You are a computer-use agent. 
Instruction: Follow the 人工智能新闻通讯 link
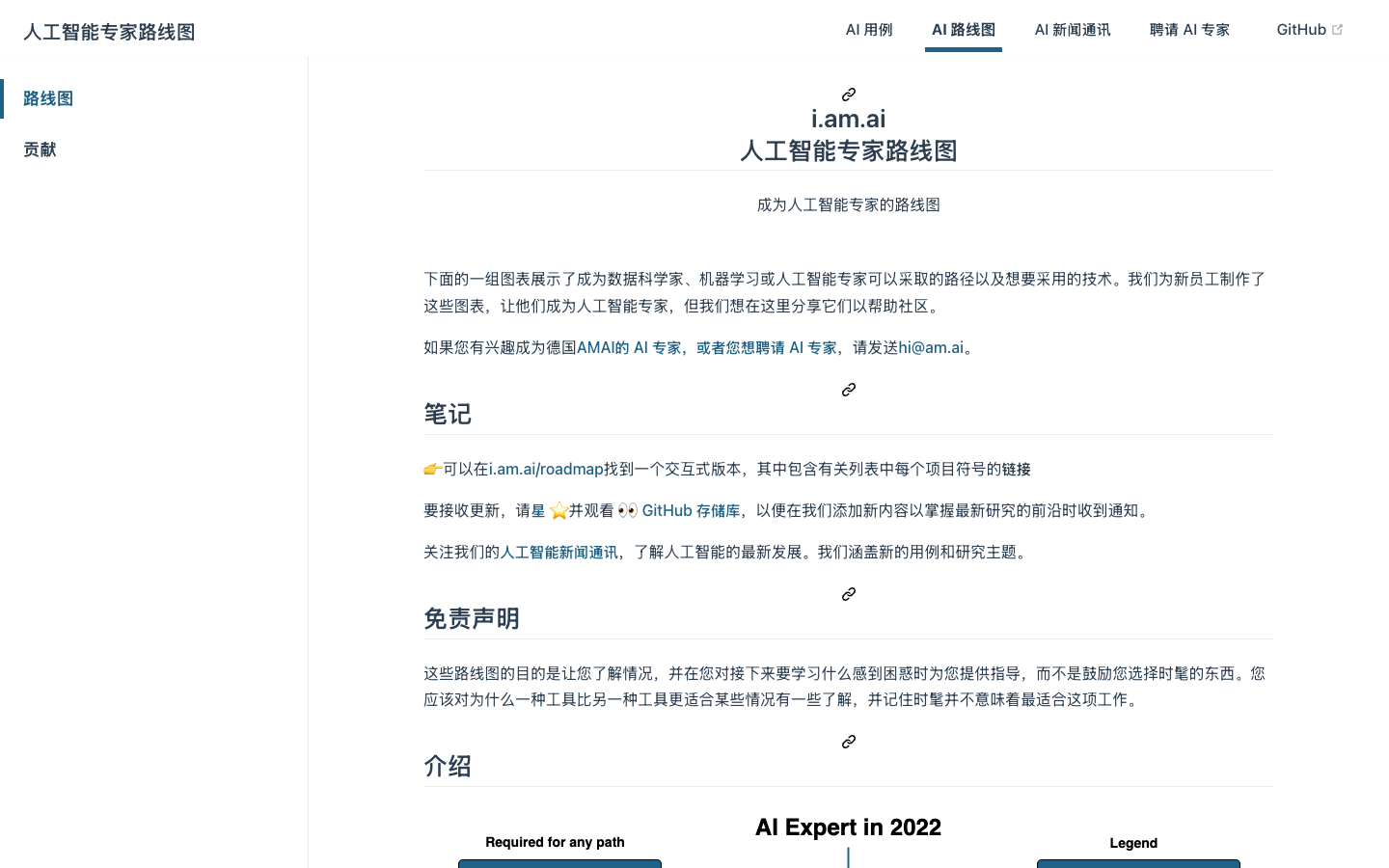pyautogui.click(x=558, y=552)
